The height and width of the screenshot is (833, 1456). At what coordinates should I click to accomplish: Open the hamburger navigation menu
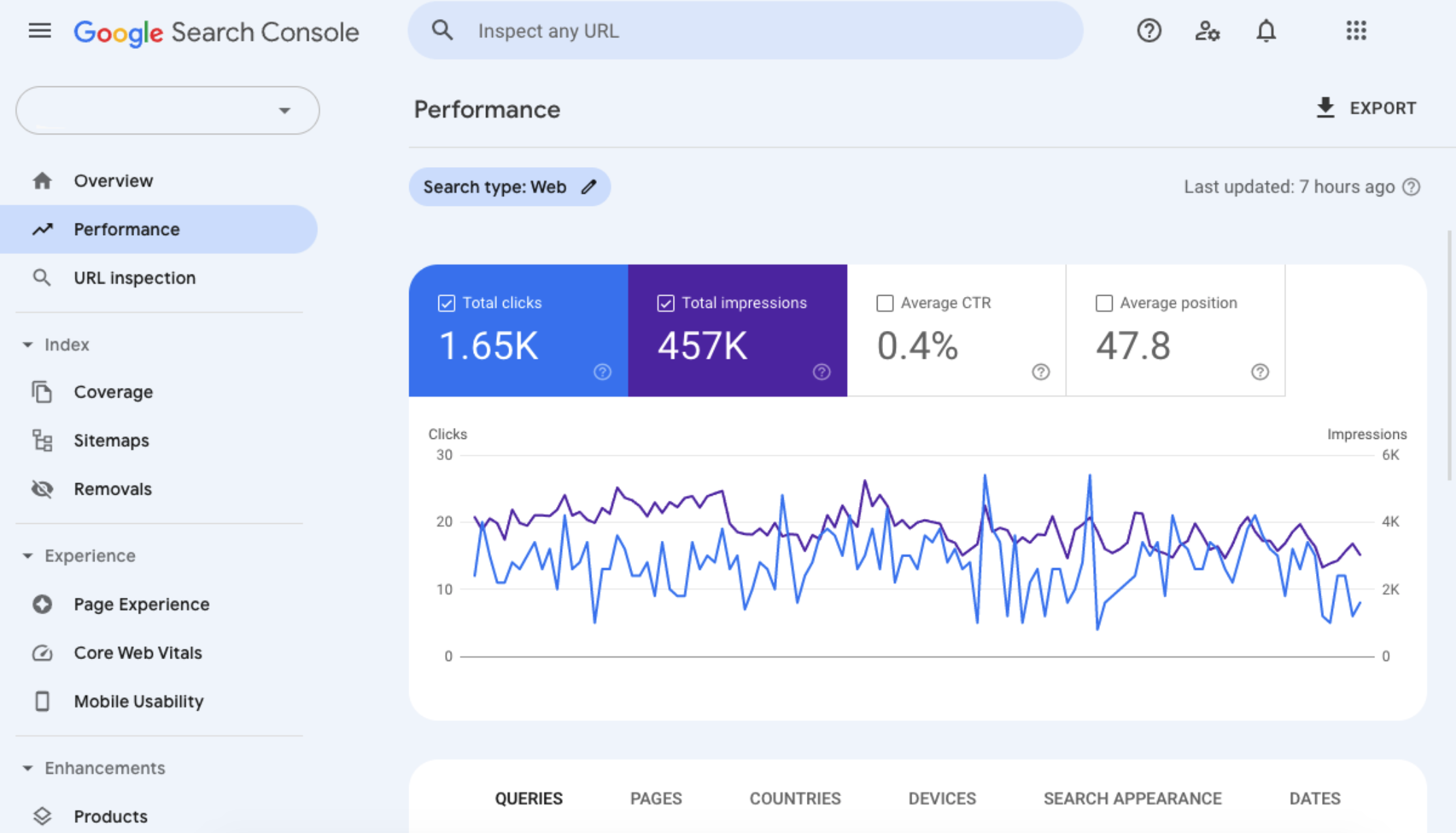tap(39, 31)
